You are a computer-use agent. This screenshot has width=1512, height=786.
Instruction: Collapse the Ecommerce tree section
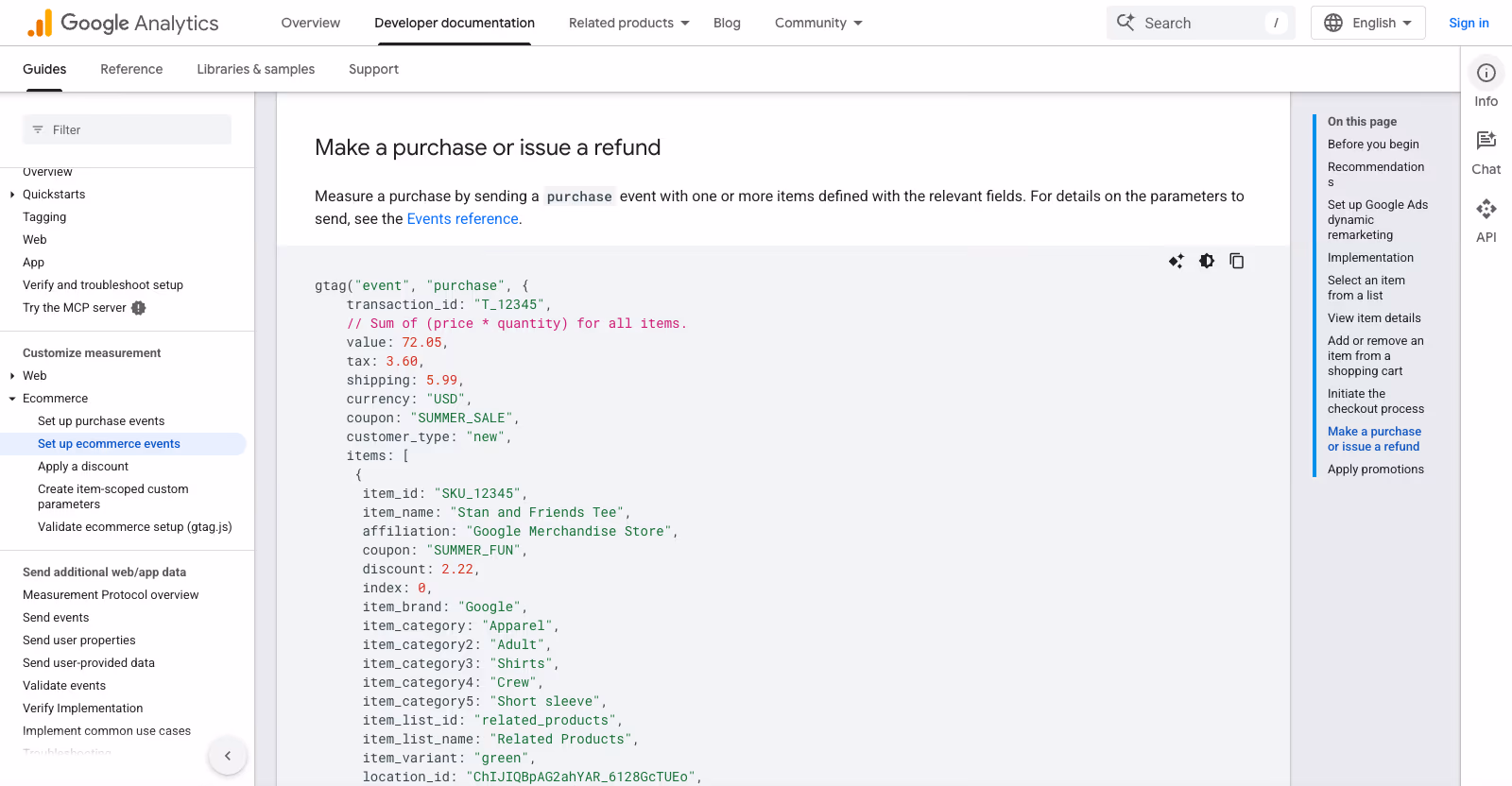click(x=12, y=399)
